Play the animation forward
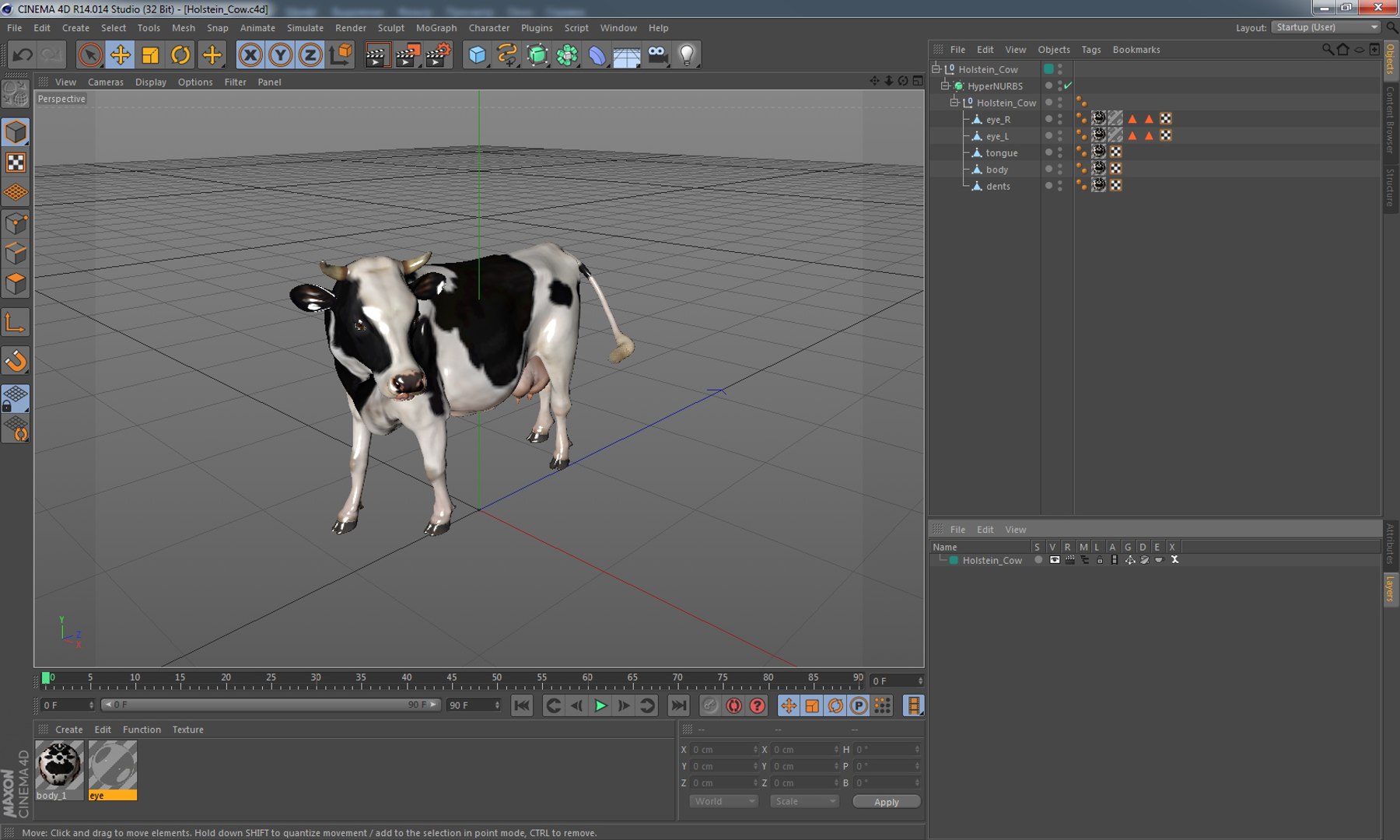Image resolution: width=1400 pixels, height=840 pixels. (600, 705)
